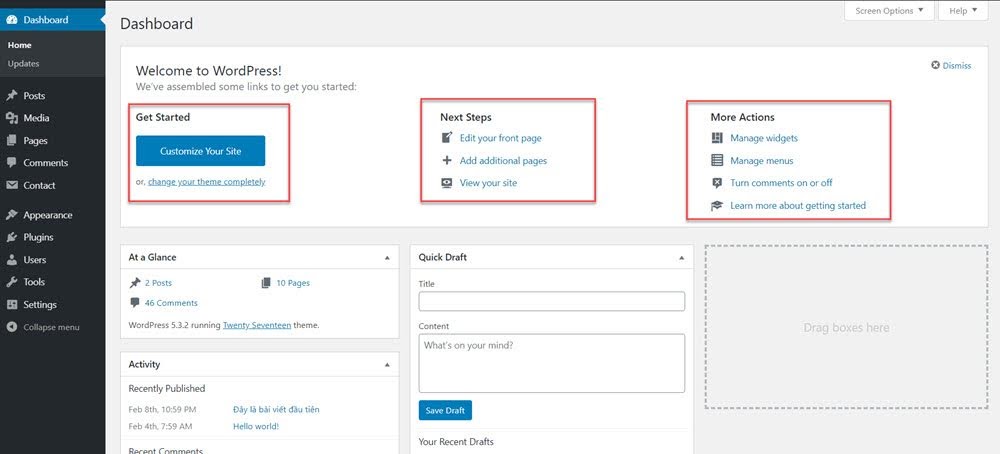1000x454 pixels.
Task: Collapse the At a Glance panel
Action: 387,258
